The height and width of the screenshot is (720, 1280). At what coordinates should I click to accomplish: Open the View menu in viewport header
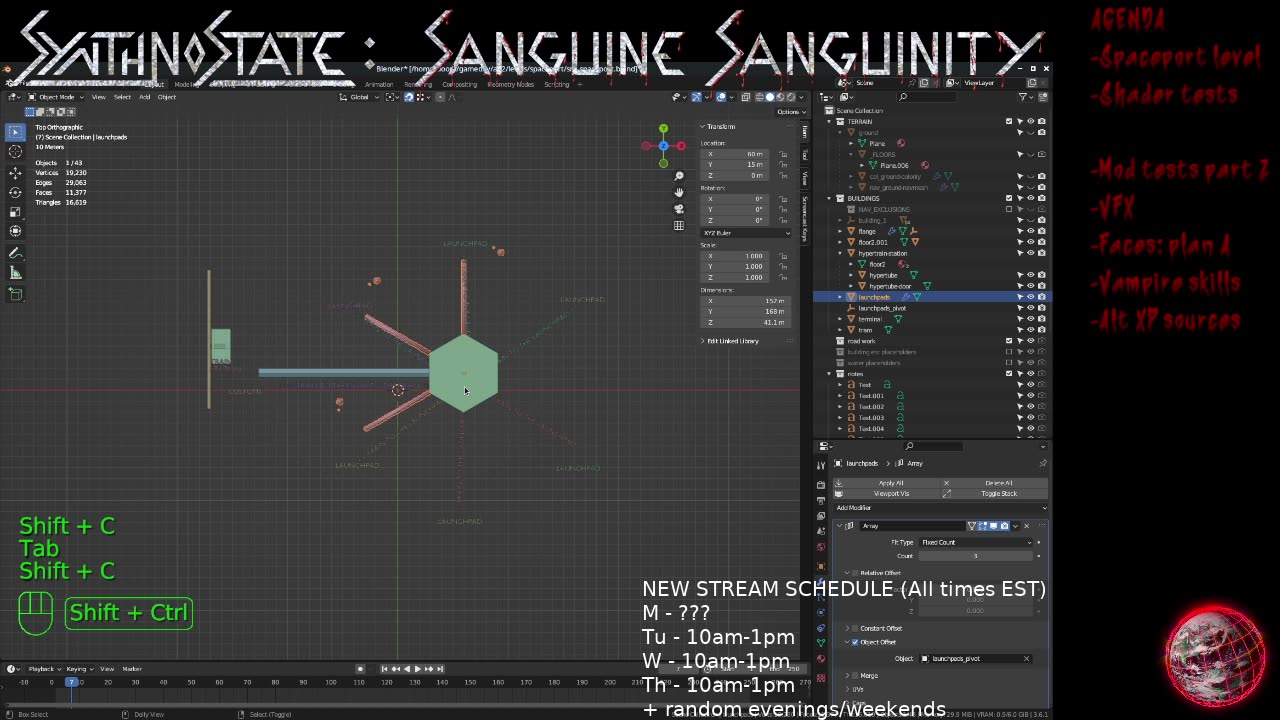pos(99,97)
